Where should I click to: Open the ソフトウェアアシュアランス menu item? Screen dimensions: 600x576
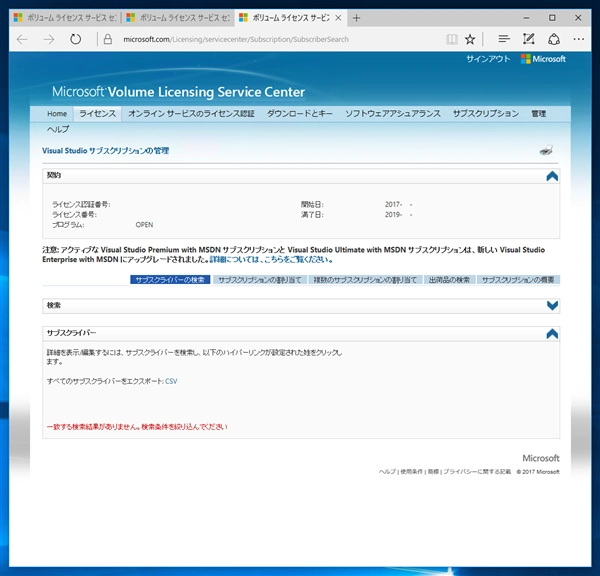393,114
